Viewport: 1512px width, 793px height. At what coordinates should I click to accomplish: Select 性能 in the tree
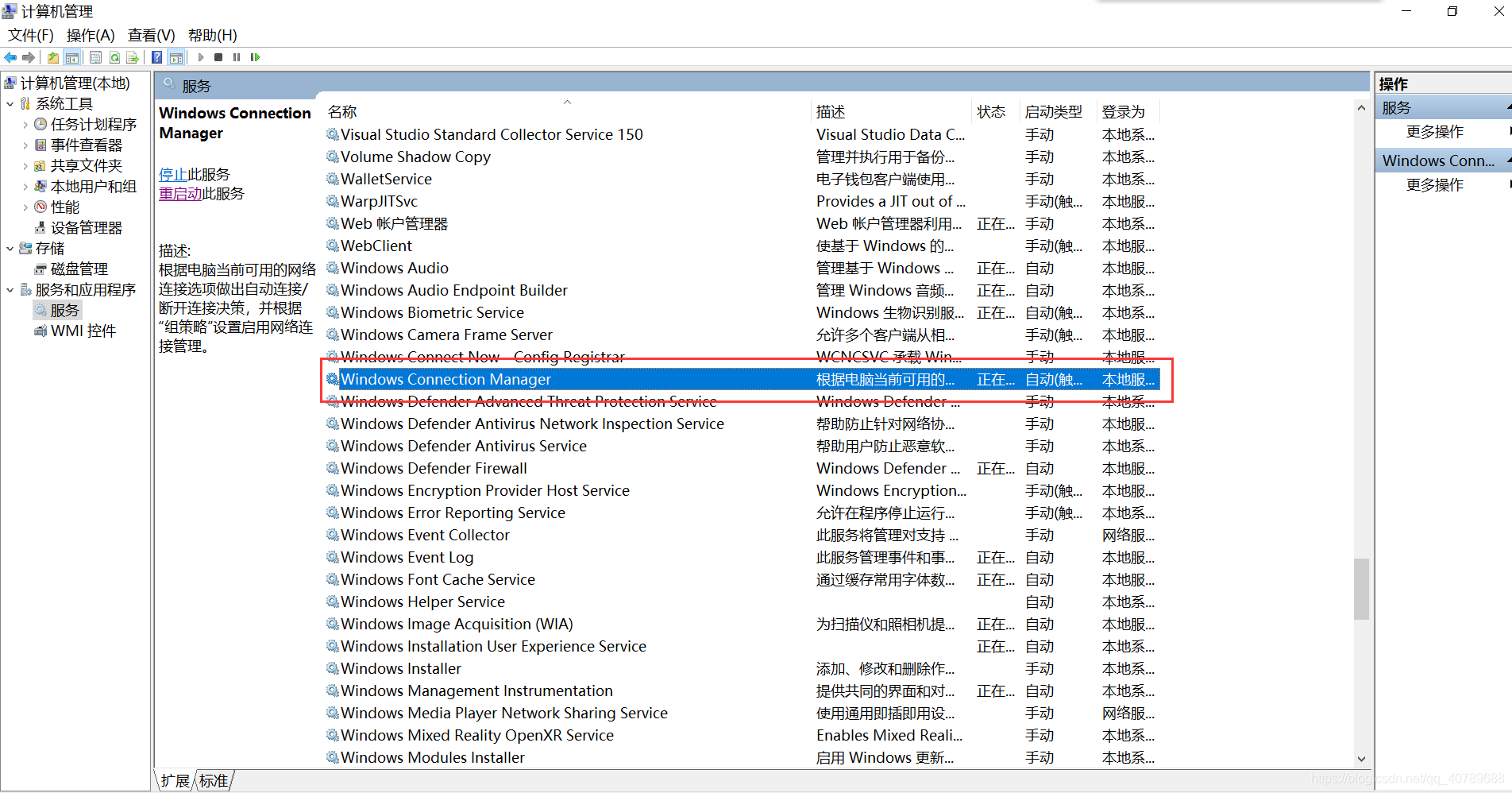pyautogui.click(x=64, y=207)
